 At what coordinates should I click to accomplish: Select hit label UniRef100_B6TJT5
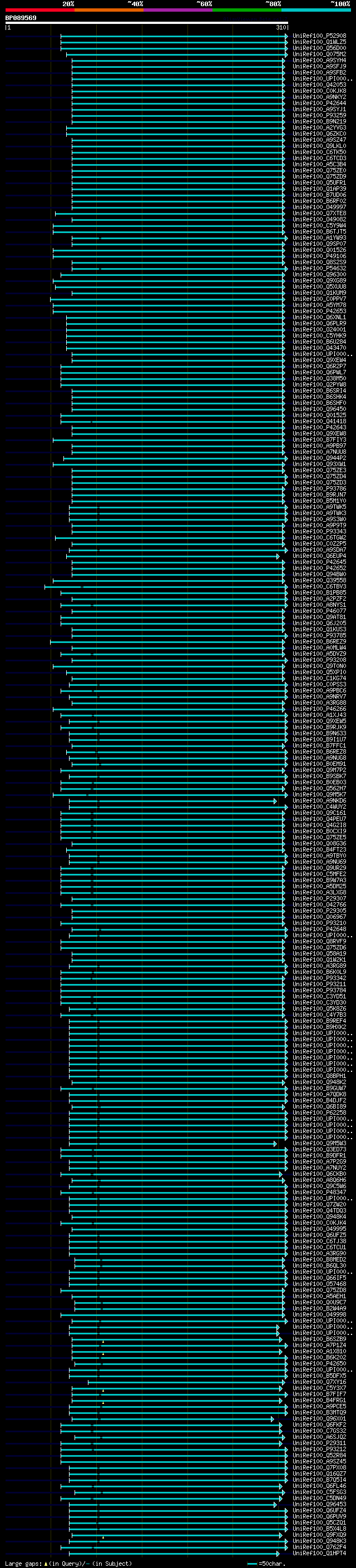pos(319,231)
